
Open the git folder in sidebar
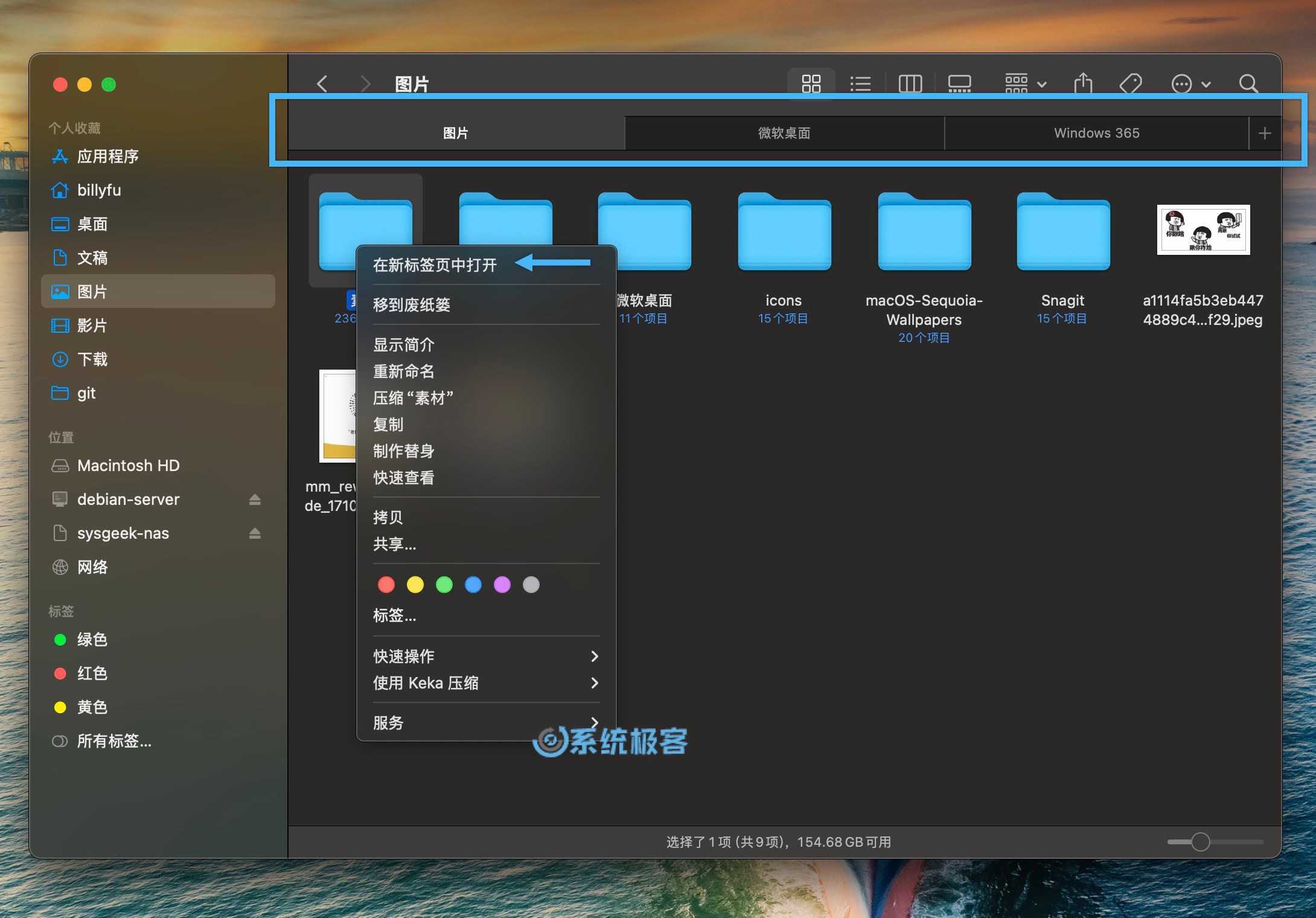158,393
